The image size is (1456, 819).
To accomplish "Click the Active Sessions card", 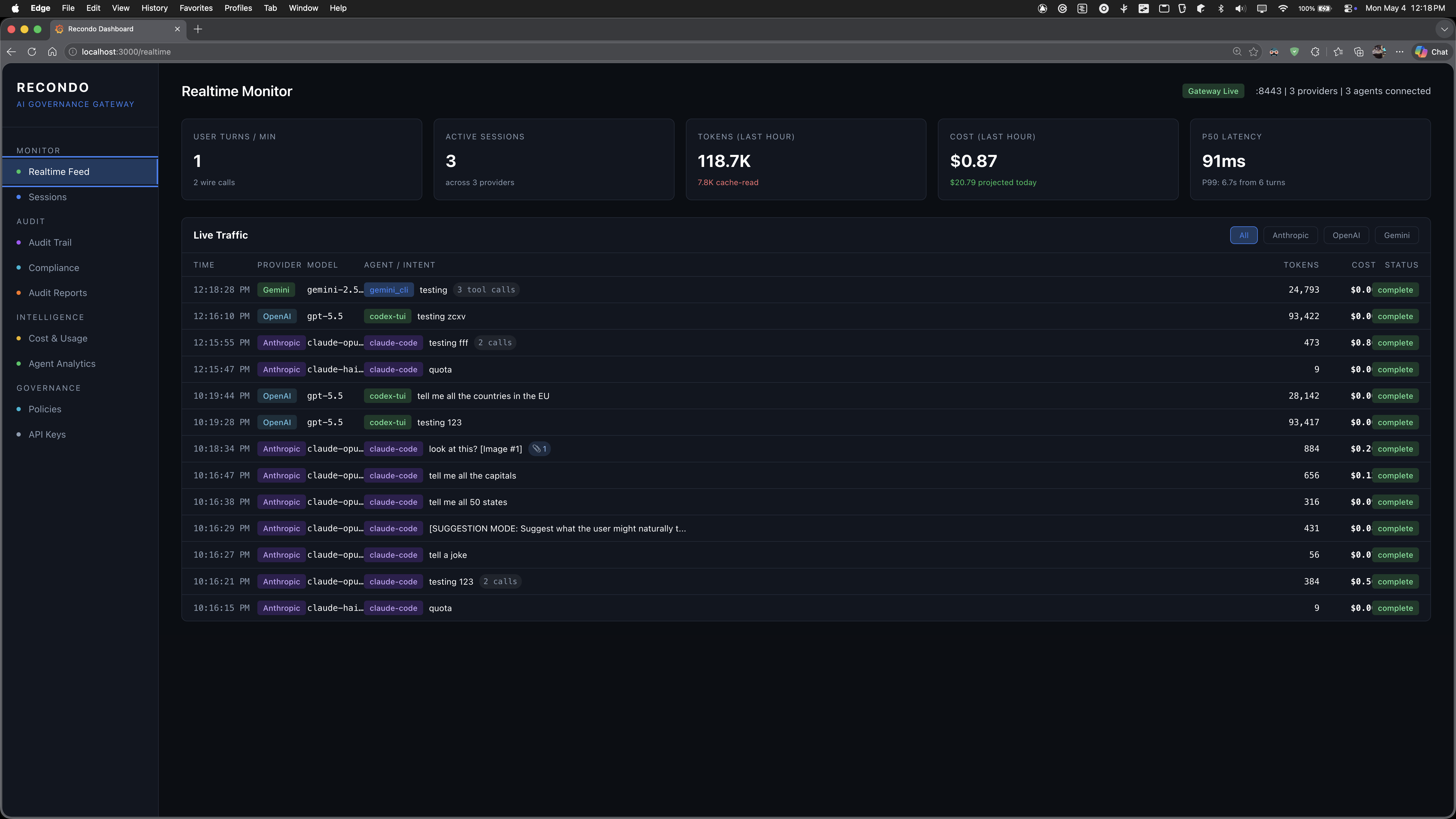I will pos(554,159).
